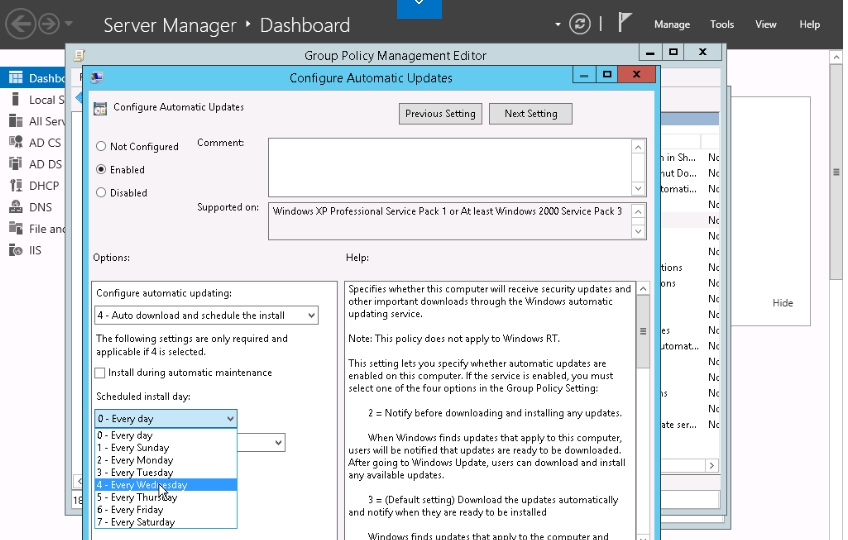Minimize the Configure Automatic Updates dialog

coord(584,75)
